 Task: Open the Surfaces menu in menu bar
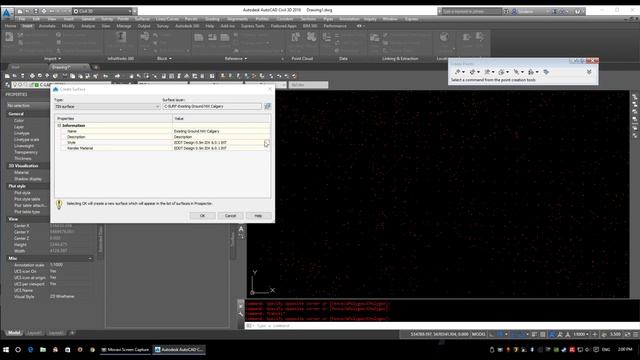point(142,19)
